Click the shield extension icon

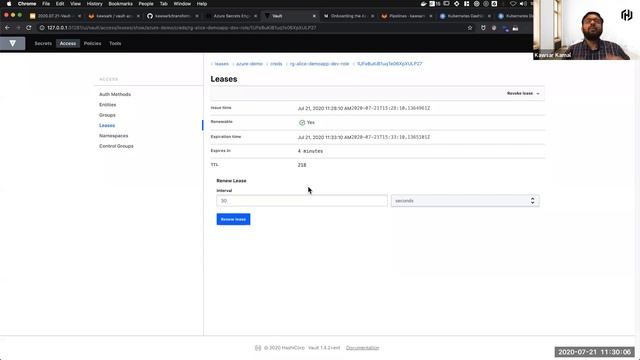(483, 28)
